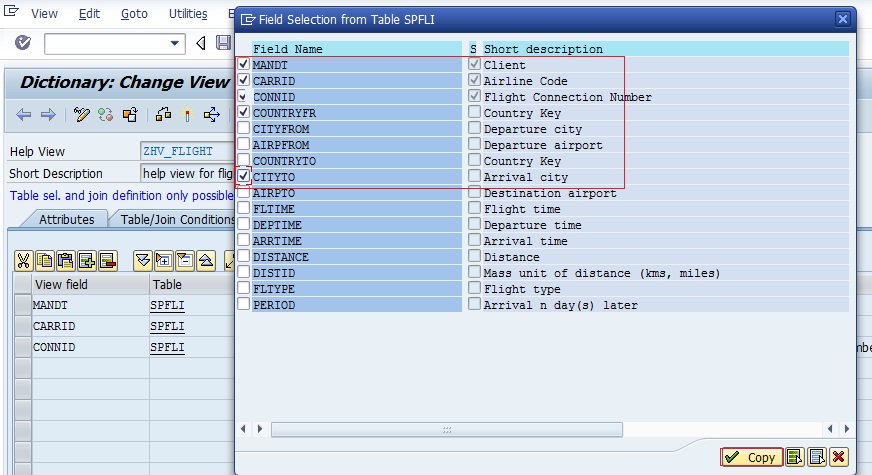
Task: Click the Copy button in dialog
Action: pyautogui.click(x=751, y=457)
